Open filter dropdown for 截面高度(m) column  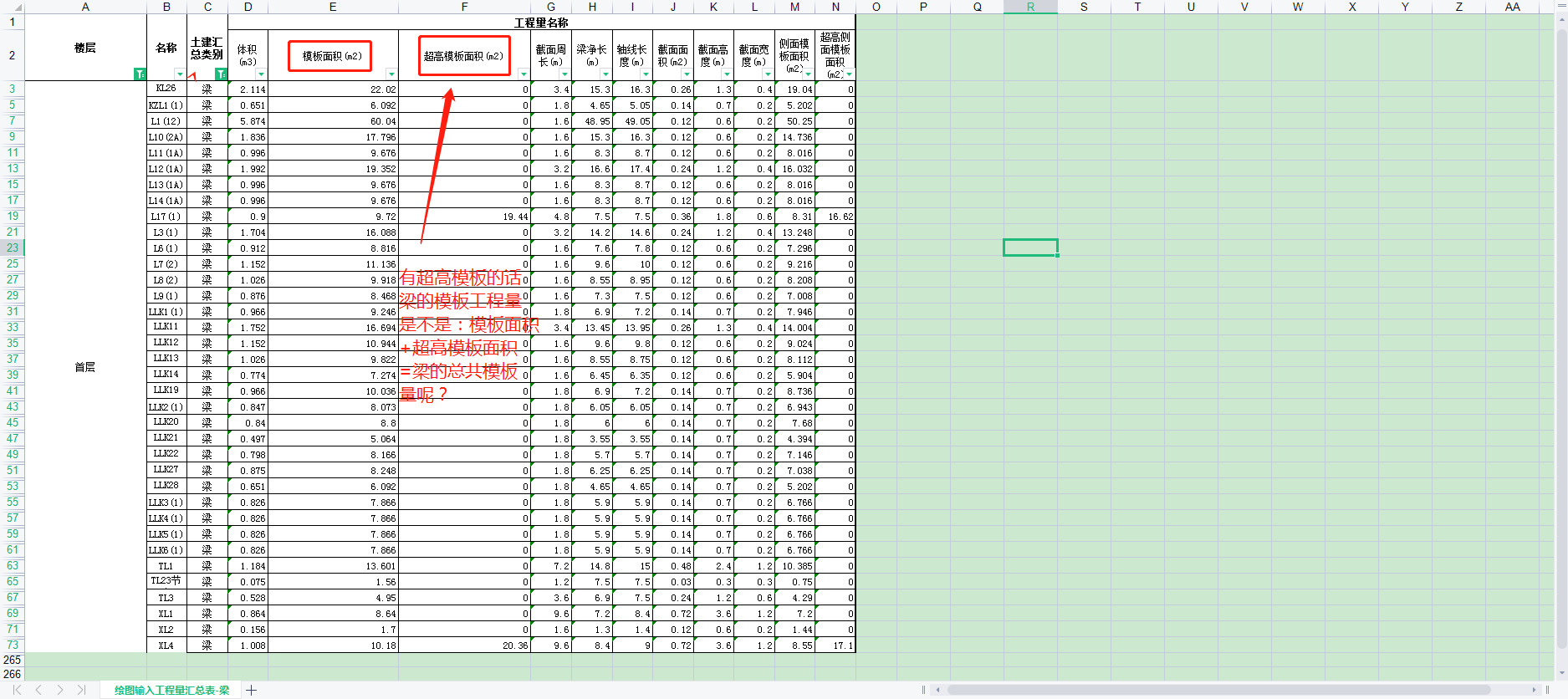pyautogui.click(x=727, y=74)
